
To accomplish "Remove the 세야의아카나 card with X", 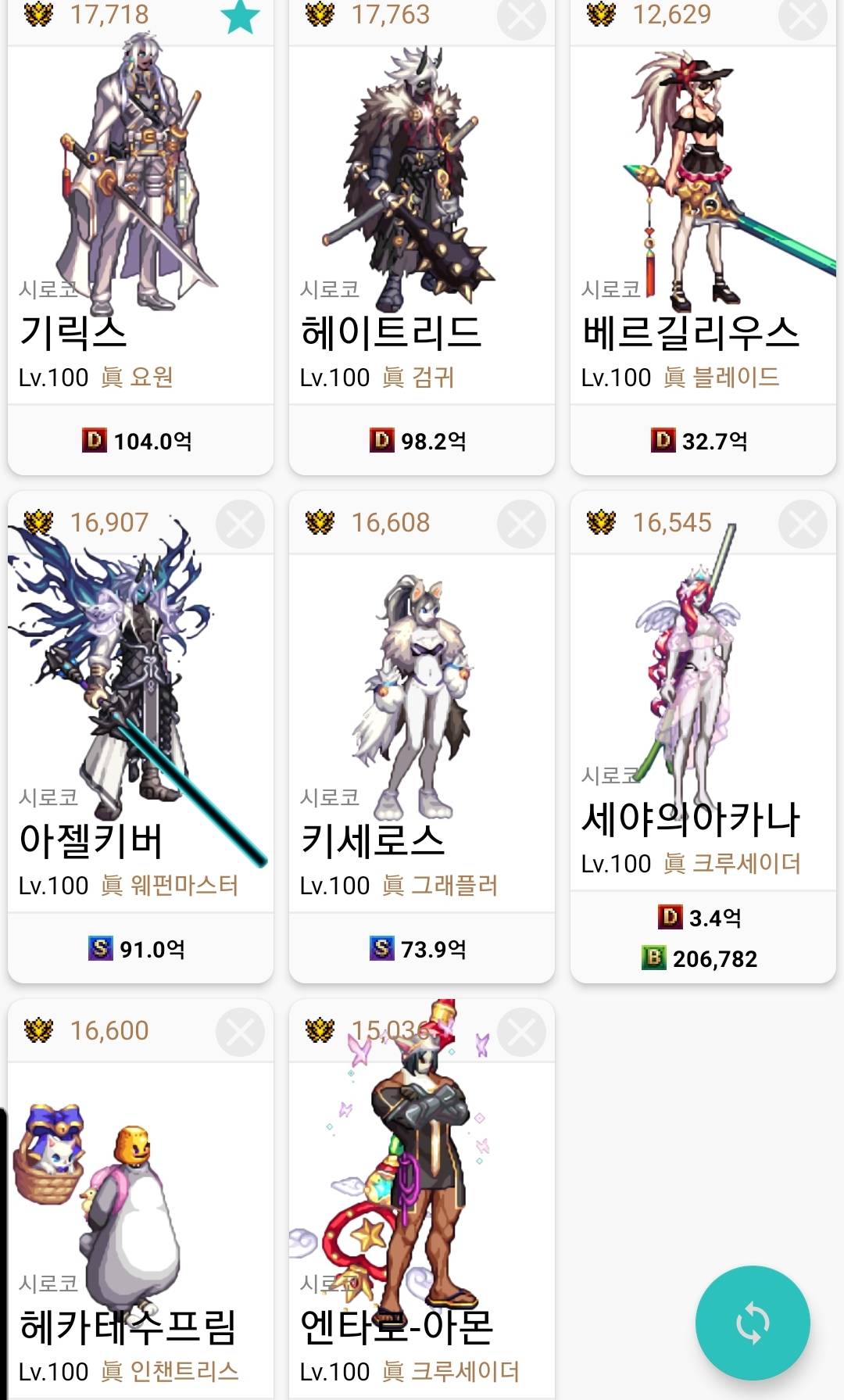I will 803,524.
